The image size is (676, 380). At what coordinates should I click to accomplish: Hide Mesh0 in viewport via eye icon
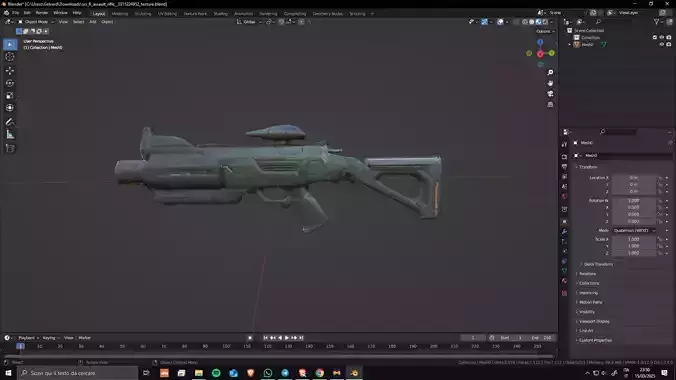[x=662, y=44]
